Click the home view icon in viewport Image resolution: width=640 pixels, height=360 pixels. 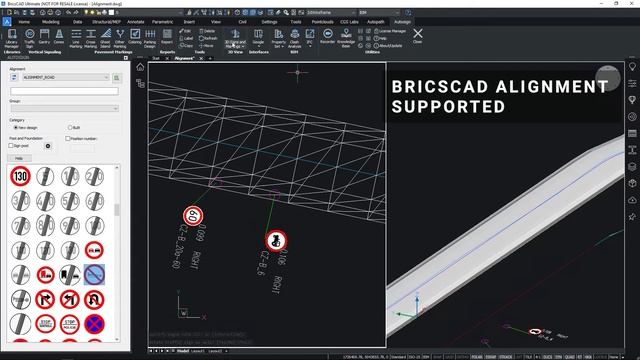140,67
